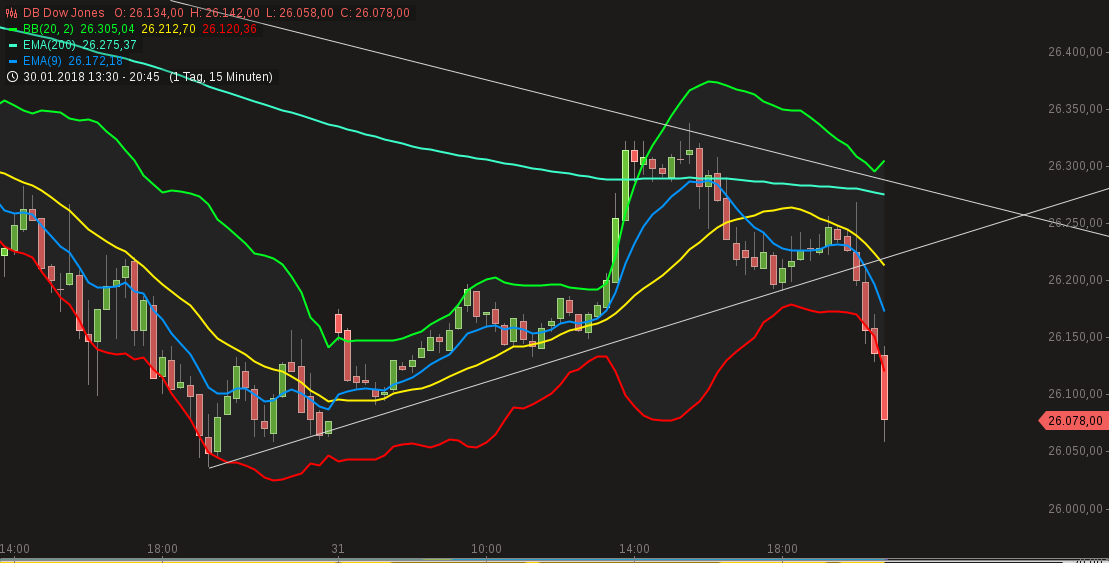
Task: Click upper Bollinger value 26.305,04
Action: [108, 29]
